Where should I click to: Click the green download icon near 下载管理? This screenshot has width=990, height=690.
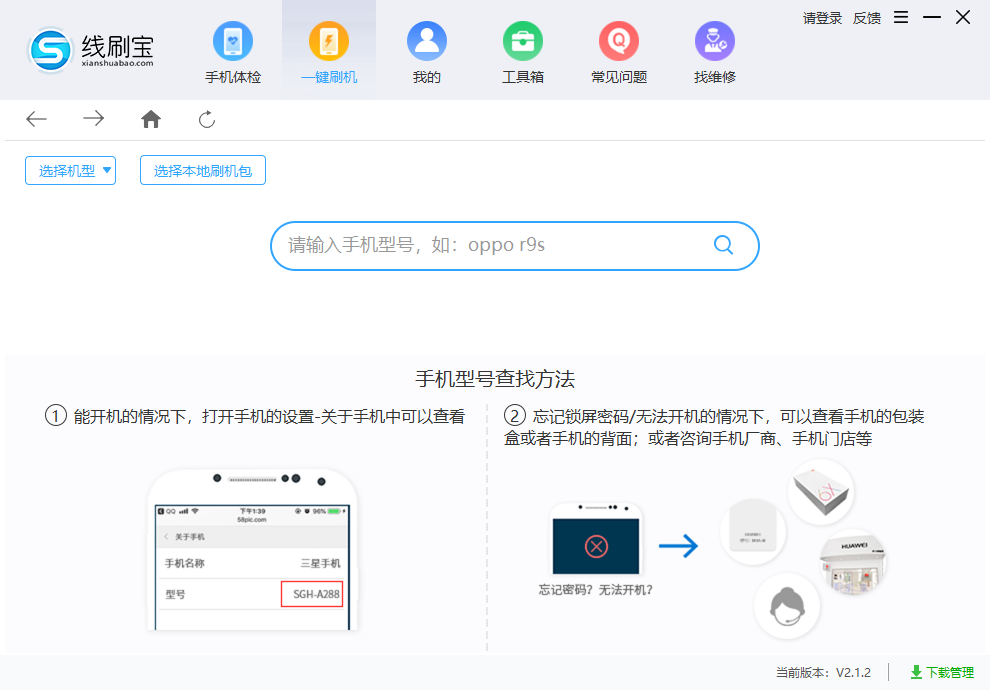click(916, 672)
